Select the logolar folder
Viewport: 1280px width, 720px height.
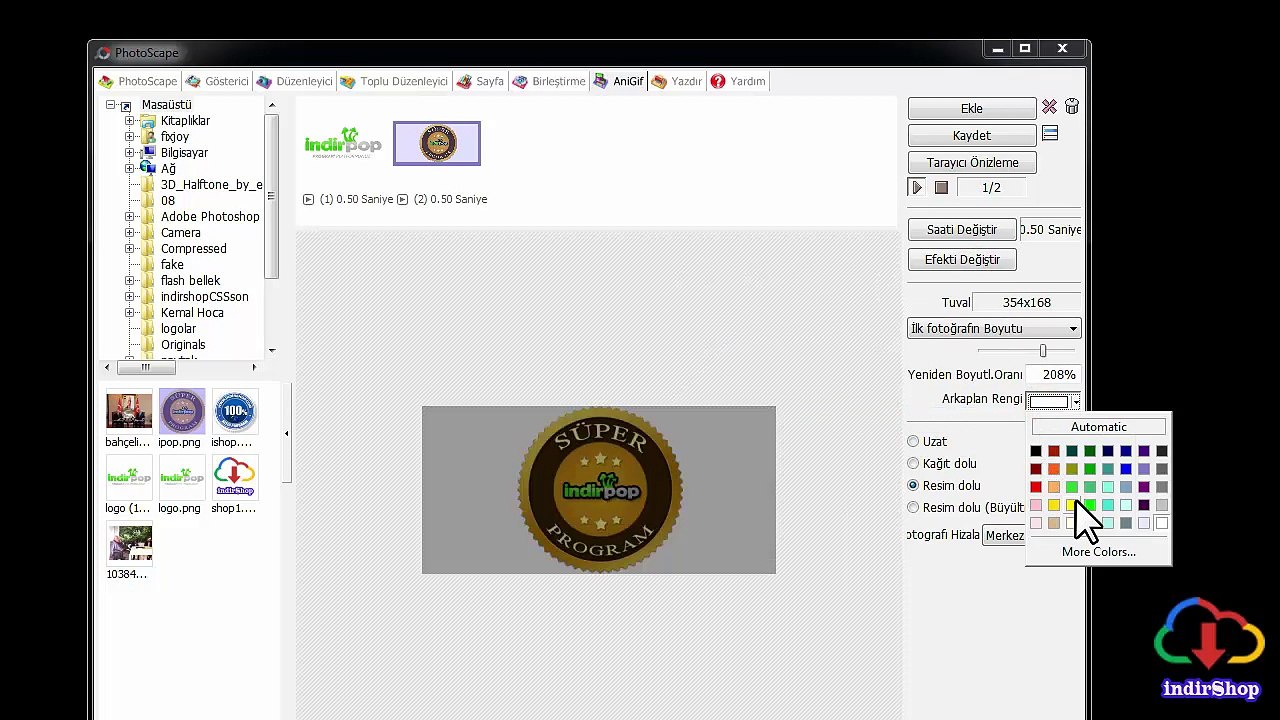coord(178,329)
